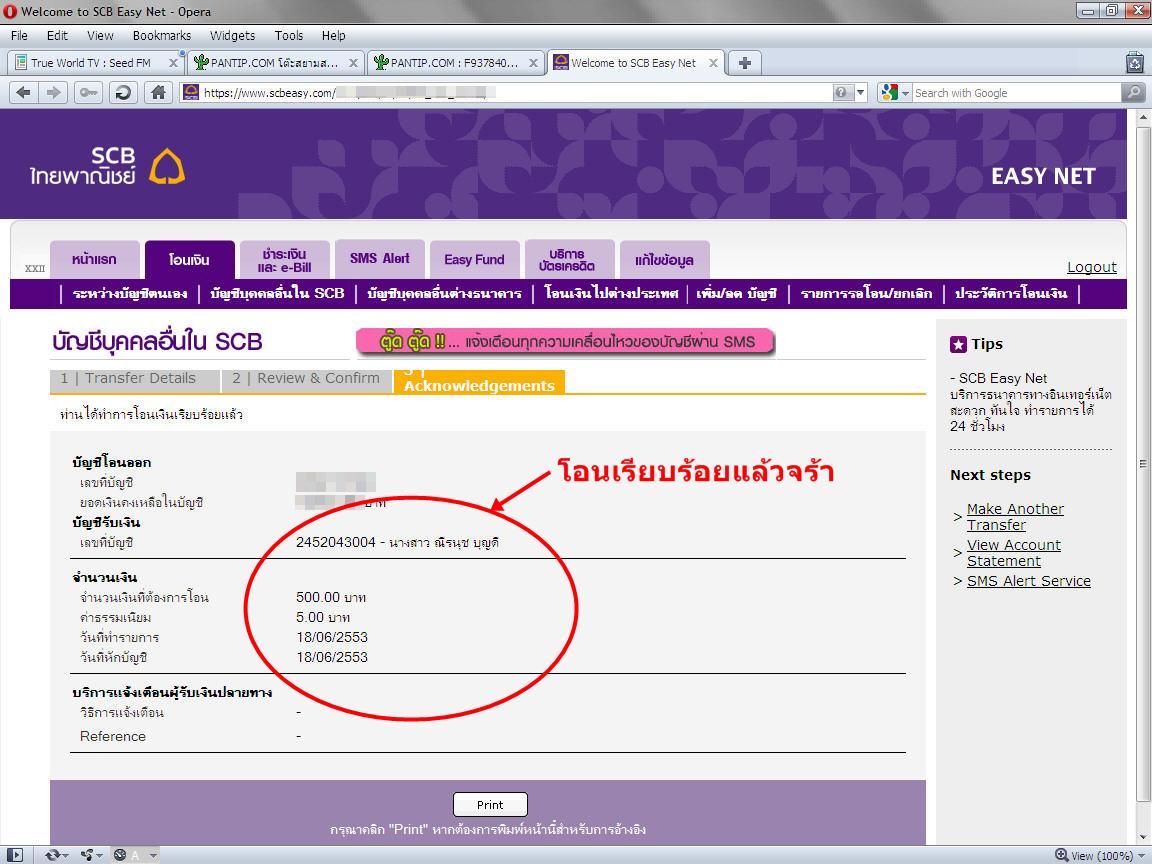Select the SMS Alert site tab
Screen dimensions: 1152x864
click(380, 259)
